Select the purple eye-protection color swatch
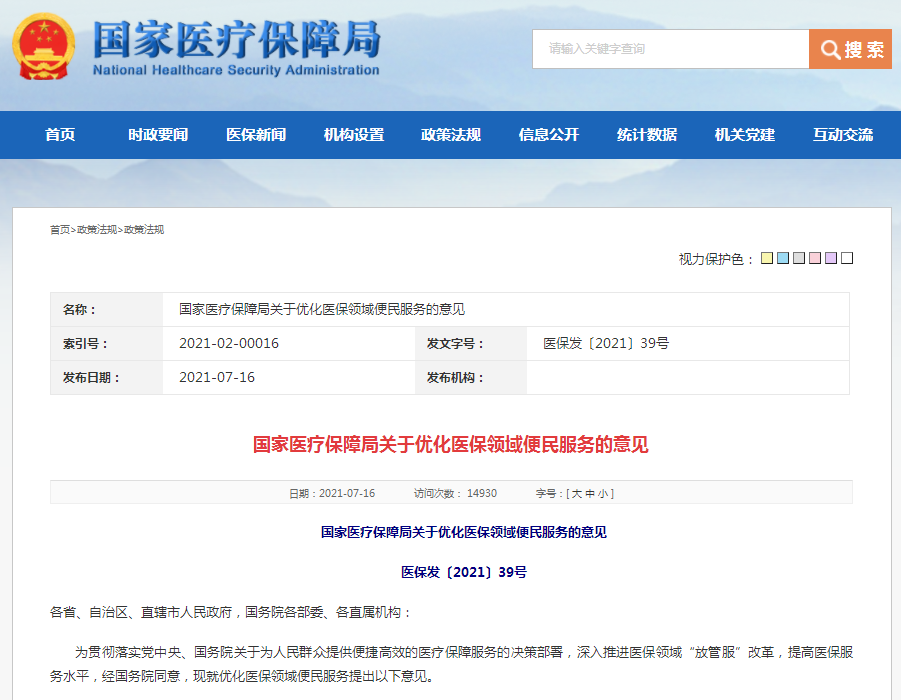The image size is (901, 700). point(831,258)
